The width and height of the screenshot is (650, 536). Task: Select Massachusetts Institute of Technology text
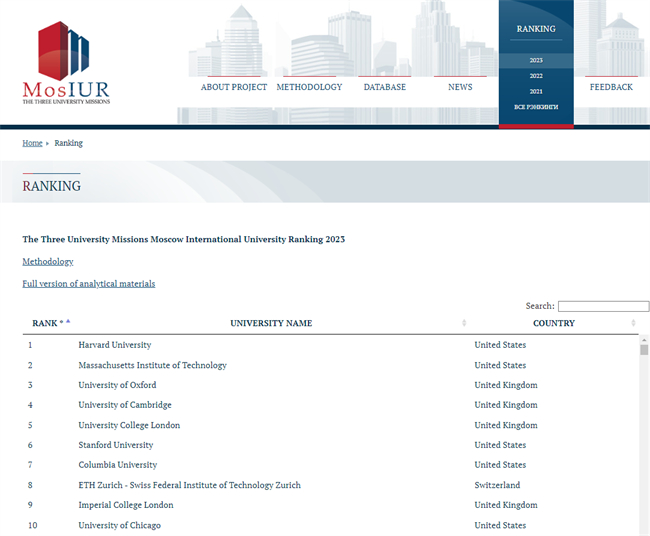click(x=153, y=365)
